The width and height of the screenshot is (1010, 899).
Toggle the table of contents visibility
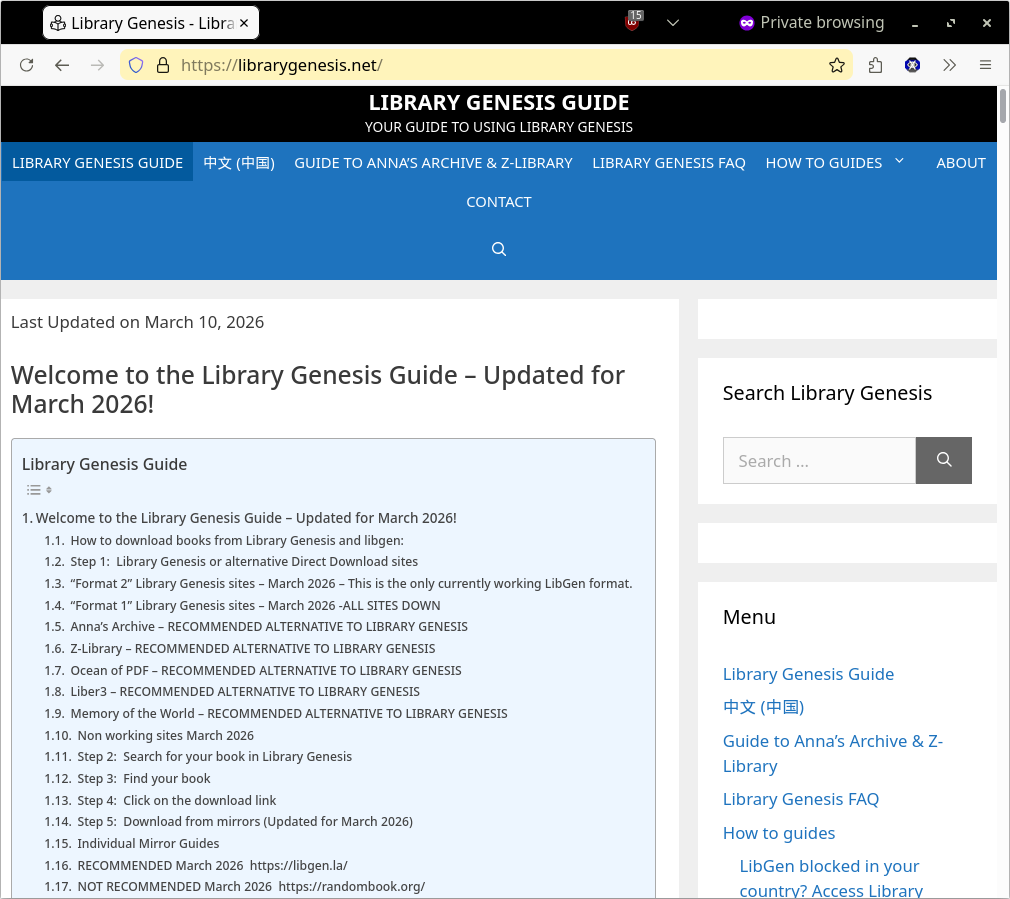pos(39,490)
